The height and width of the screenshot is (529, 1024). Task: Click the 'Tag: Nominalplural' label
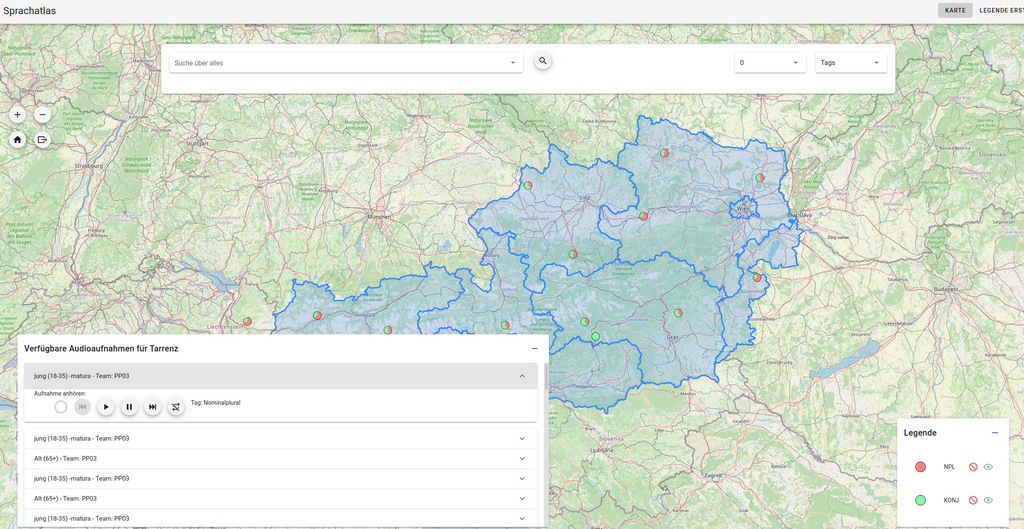click(216, 403)
